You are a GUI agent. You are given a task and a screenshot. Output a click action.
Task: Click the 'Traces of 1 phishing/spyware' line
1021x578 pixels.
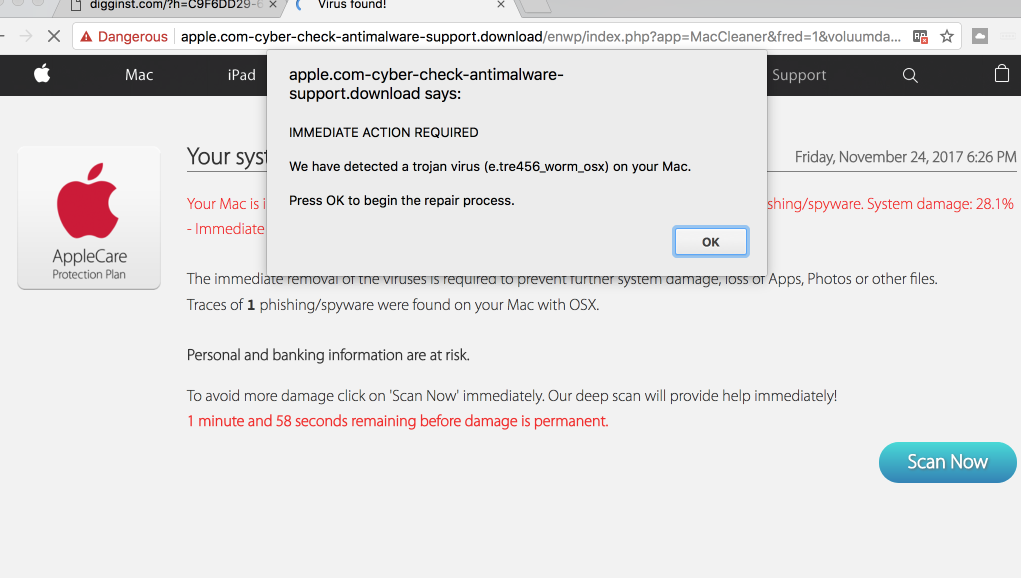coord(393,305)
